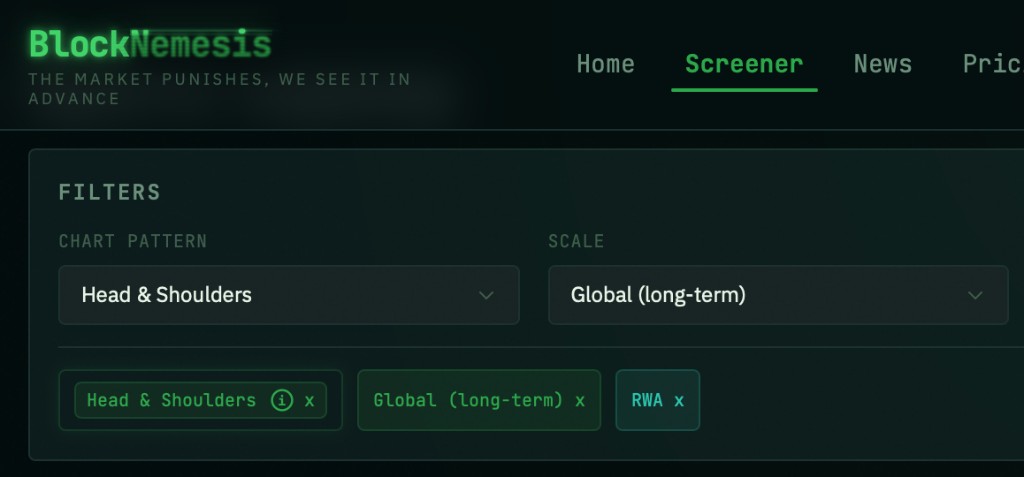The image size is (1024, 477).
Task: Open the Scale Global (long-term) dropdown
Action: [777, 295]
